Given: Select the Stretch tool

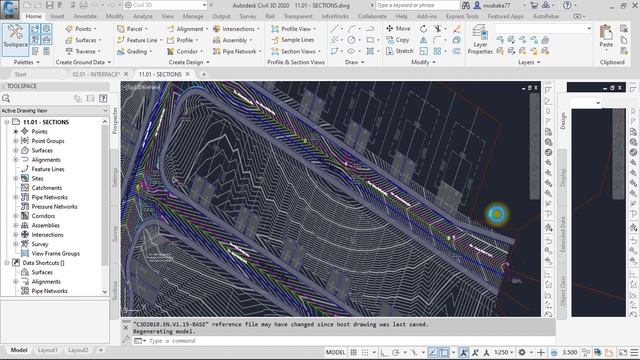Looking at the screenshot, I should pos(400,51).
